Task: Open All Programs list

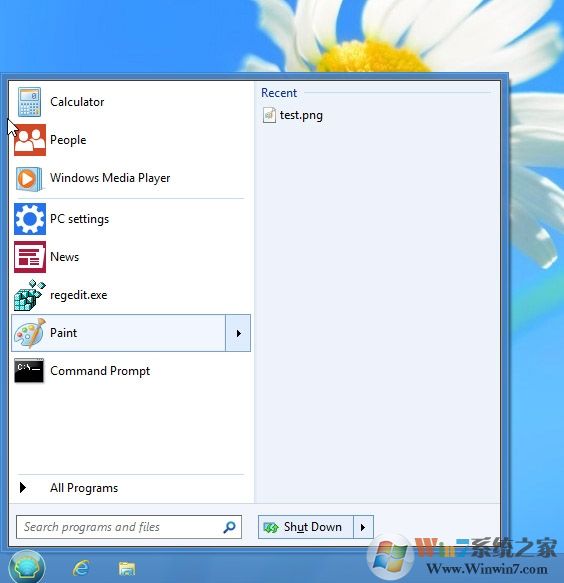Action: coord(84,488)
